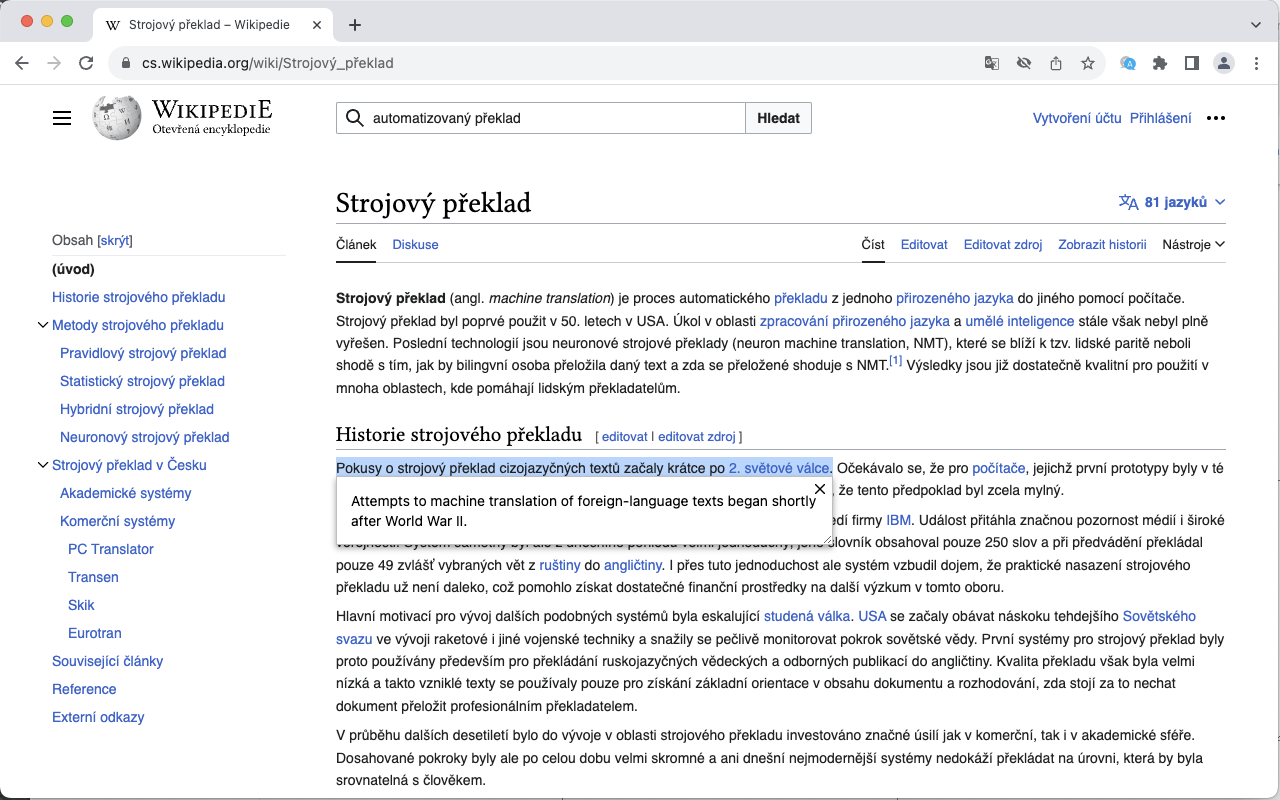This screenshot has height=800, width=1280.
Task: Open the Extensions puzzle-piece icon
Action: 1160,62
